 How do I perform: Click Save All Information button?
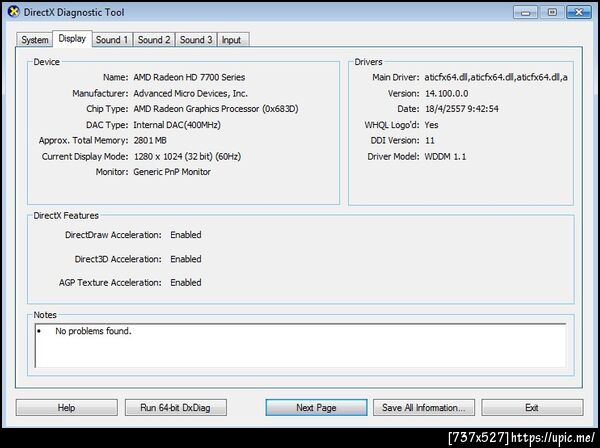(x=424, y=408)
